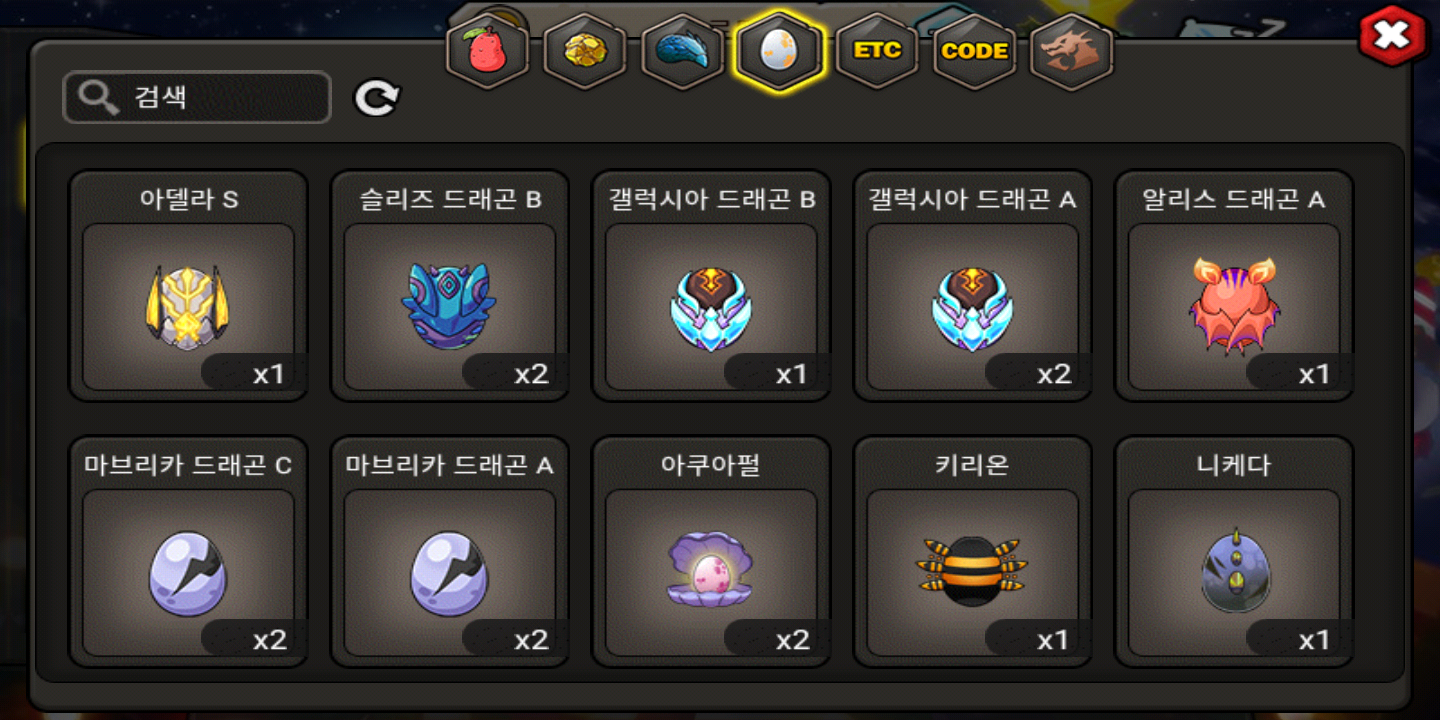Select the egg inventory tab

pos(779,51)
